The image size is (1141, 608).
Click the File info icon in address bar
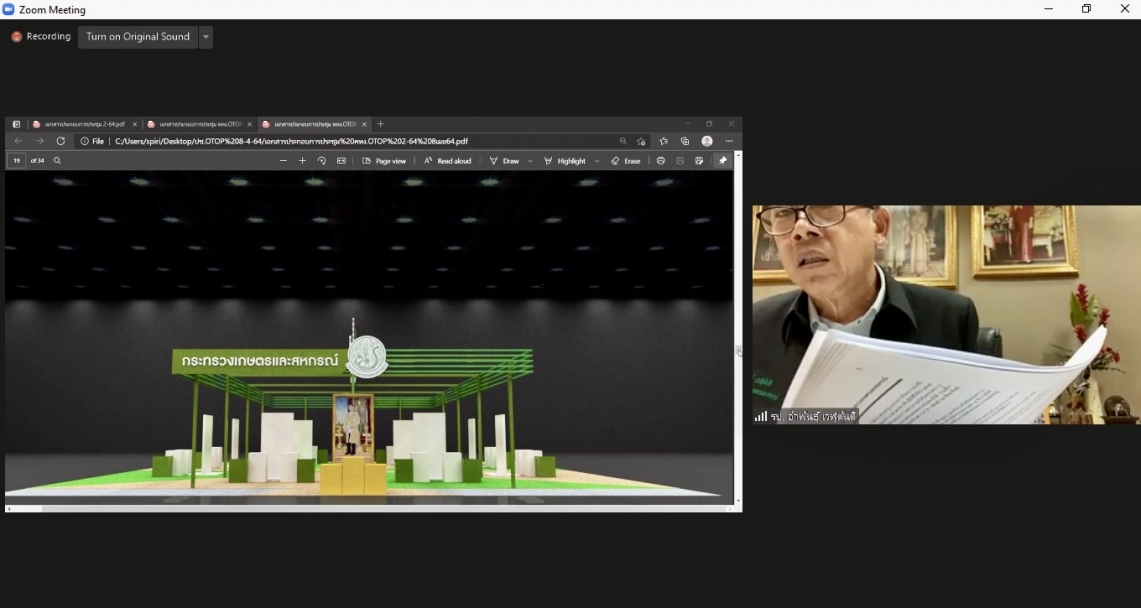point(84,141)
